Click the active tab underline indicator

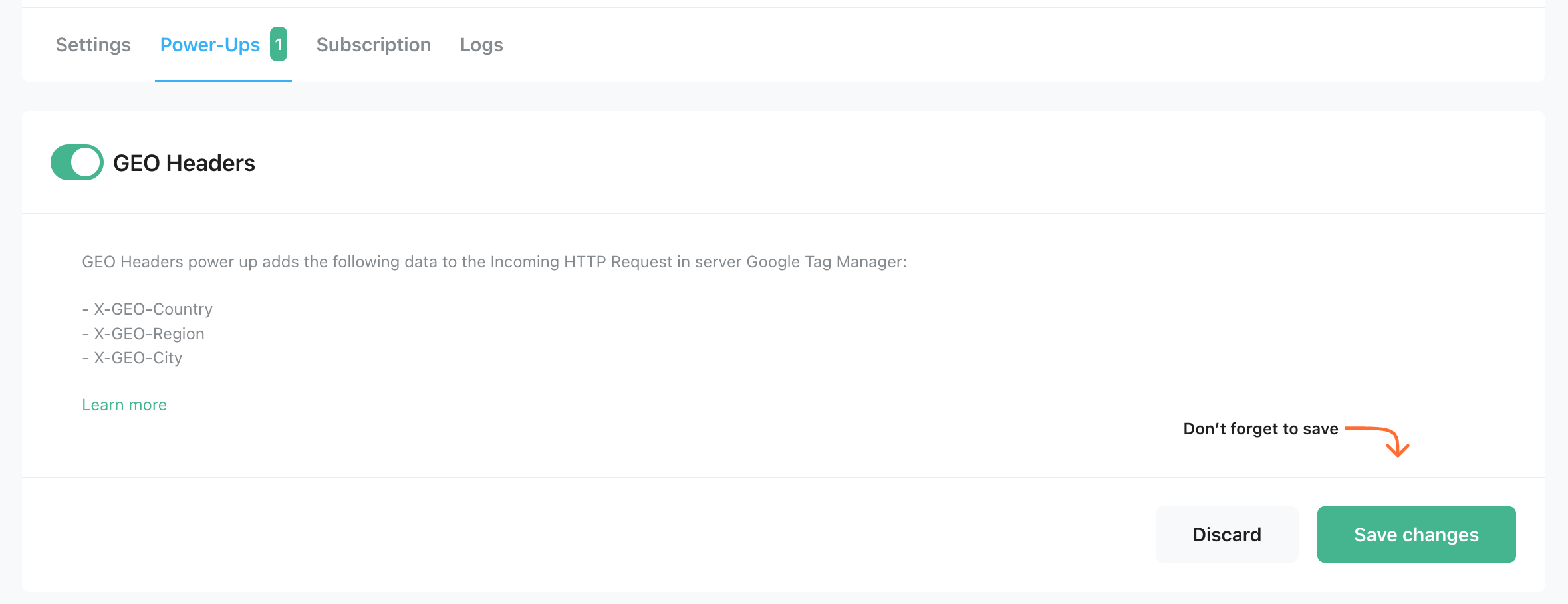223,79
